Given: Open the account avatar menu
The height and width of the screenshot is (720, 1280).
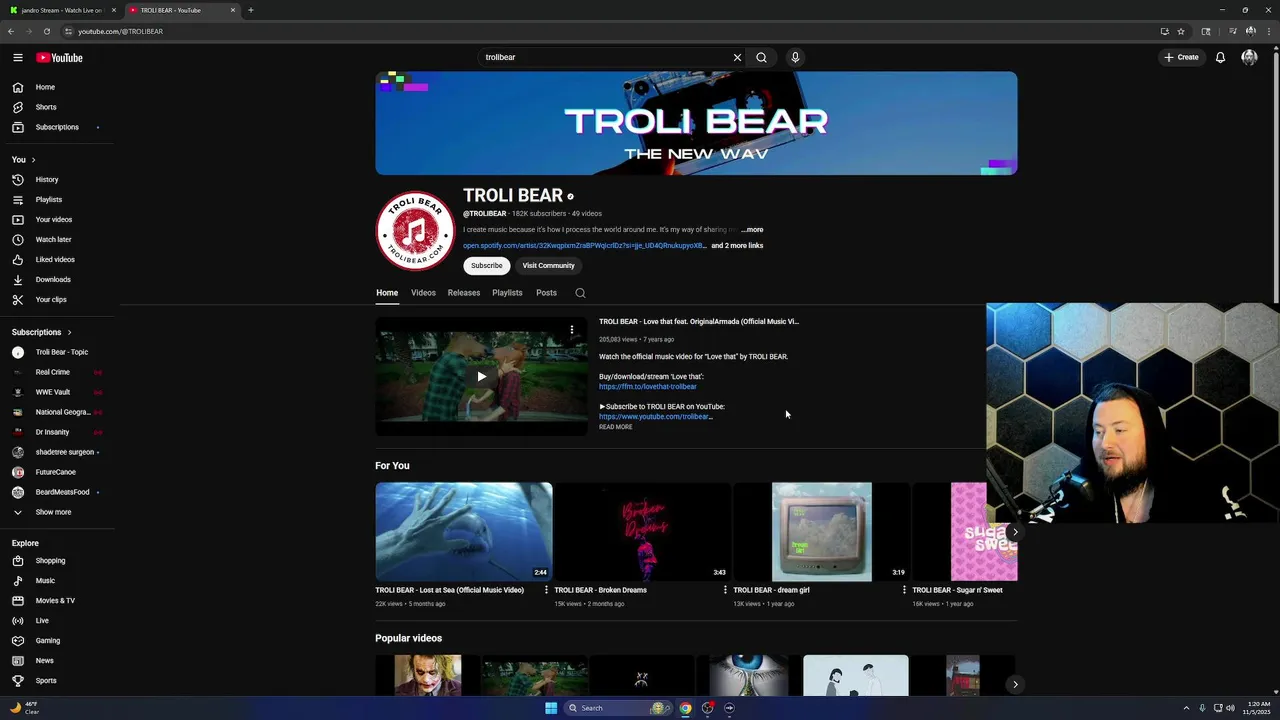Looking at the screenshot, I should tap(1249, 57).
